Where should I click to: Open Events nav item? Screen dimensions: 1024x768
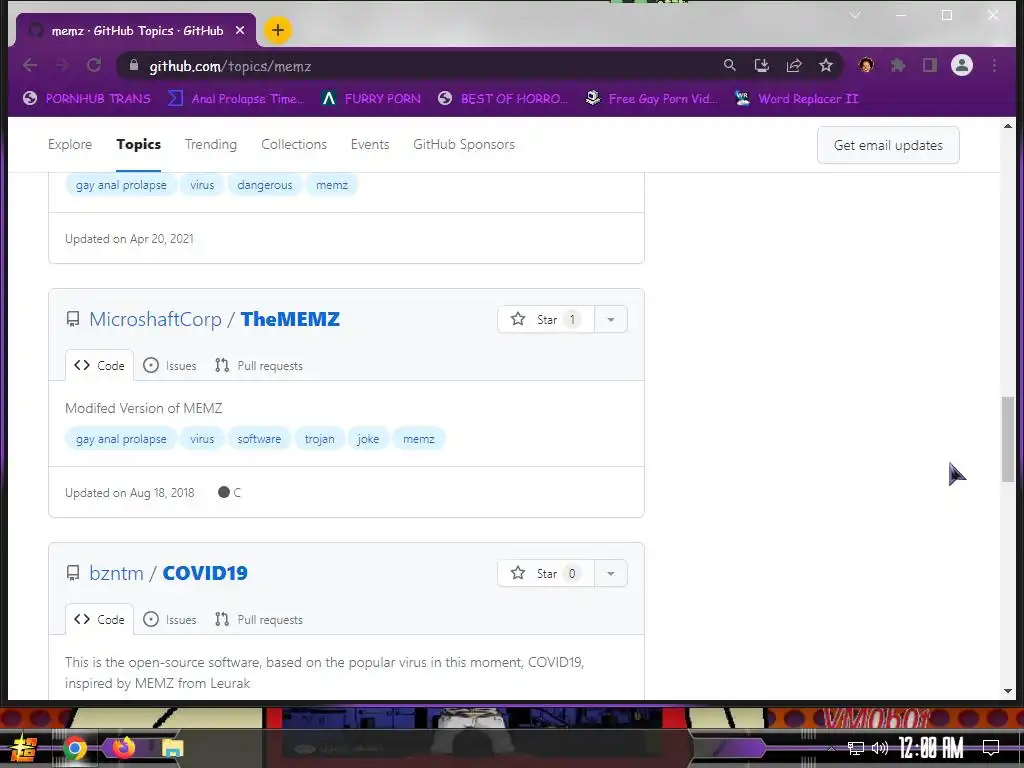(370, 144)
